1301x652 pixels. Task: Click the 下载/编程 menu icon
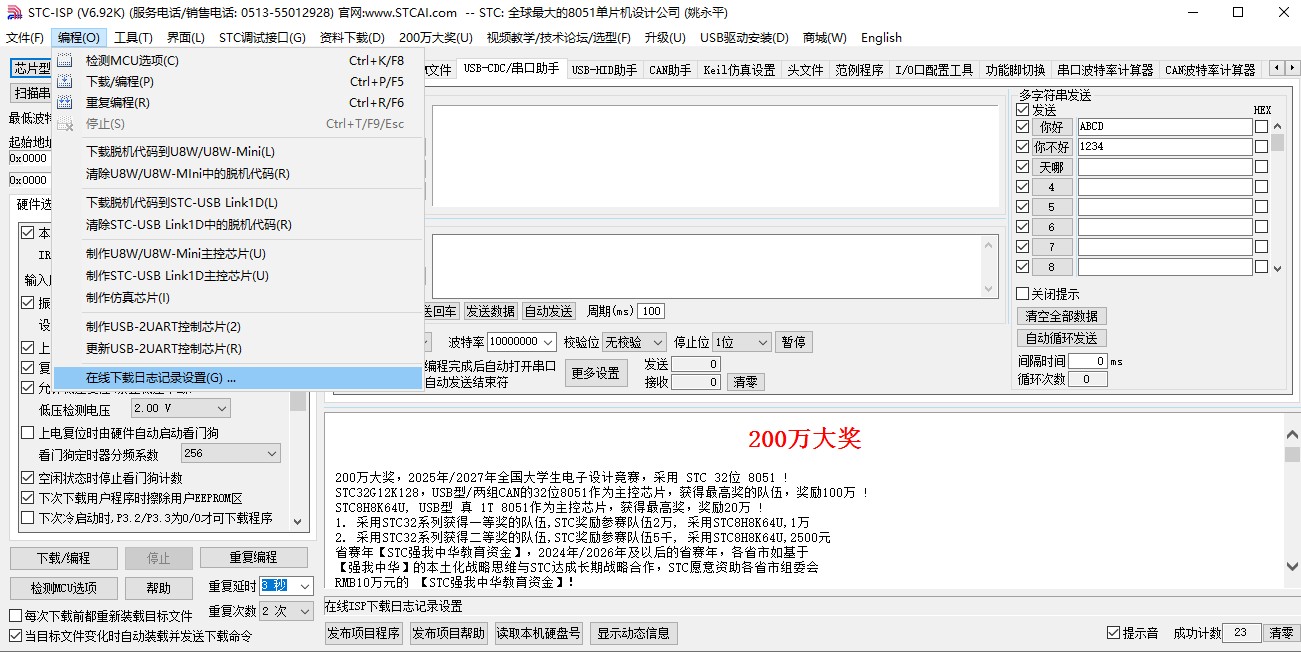tap(65, 81)
